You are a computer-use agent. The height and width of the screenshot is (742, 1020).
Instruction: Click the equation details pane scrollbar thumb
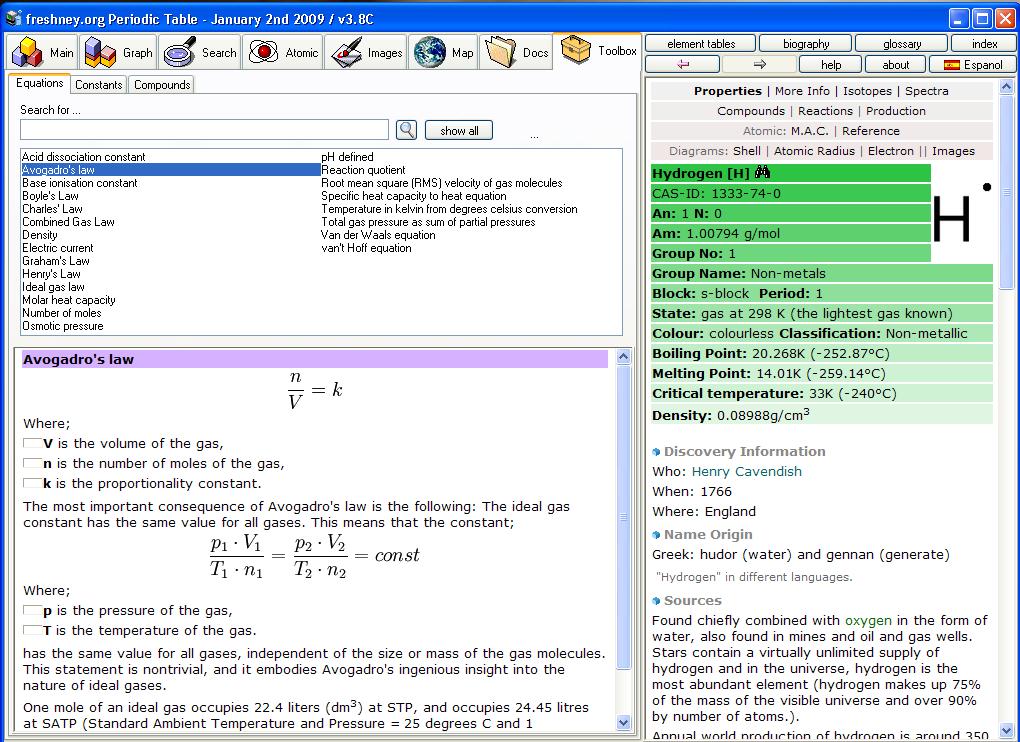coord(623,517)
